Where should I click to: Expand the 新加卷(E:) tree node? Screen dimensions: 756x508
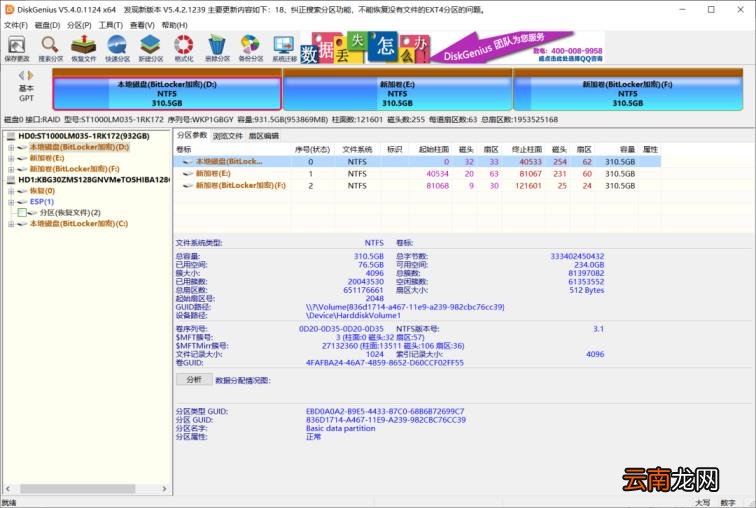pyautogui.click(x=11, y=158)
